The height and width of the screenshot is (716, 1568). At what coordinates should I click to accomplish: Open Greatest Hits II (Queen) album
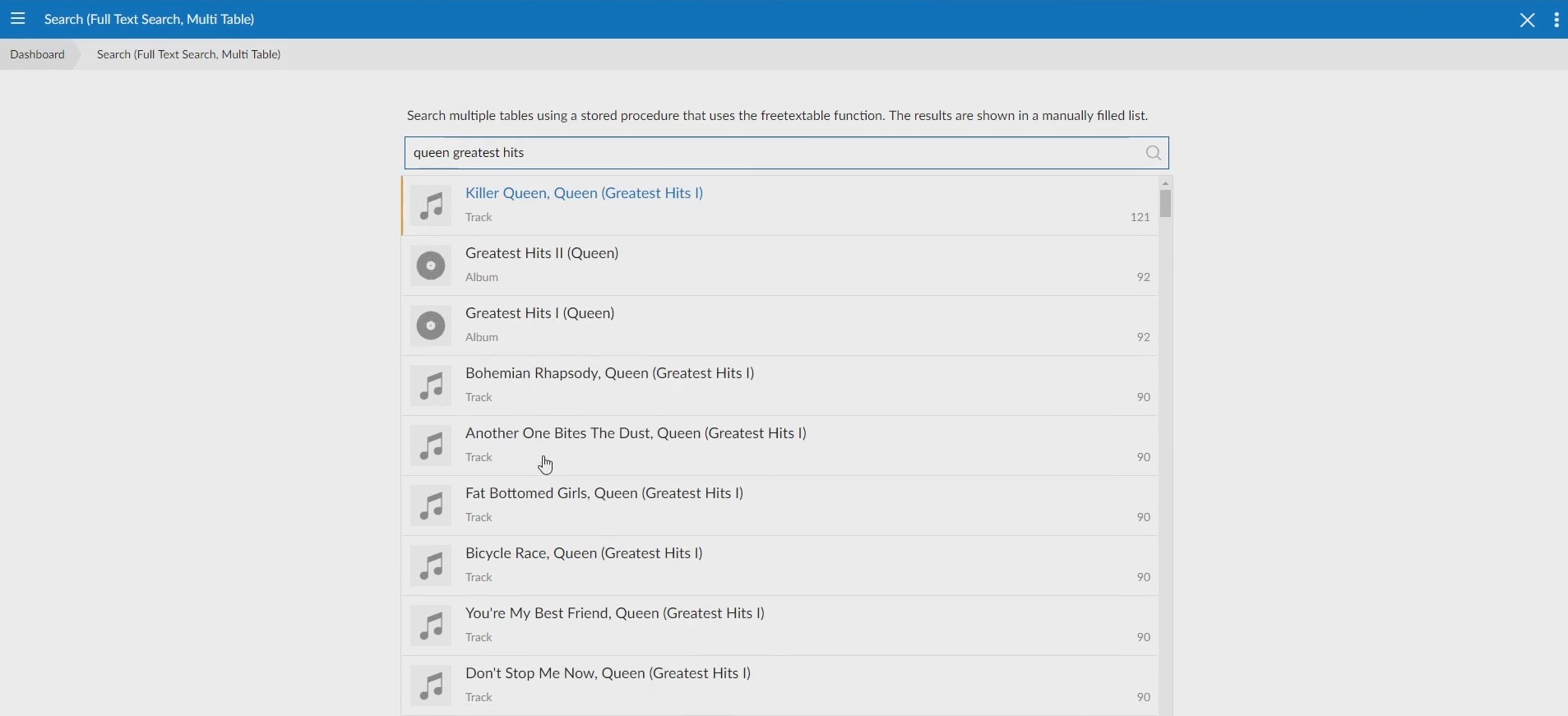(x=542, y=253)
